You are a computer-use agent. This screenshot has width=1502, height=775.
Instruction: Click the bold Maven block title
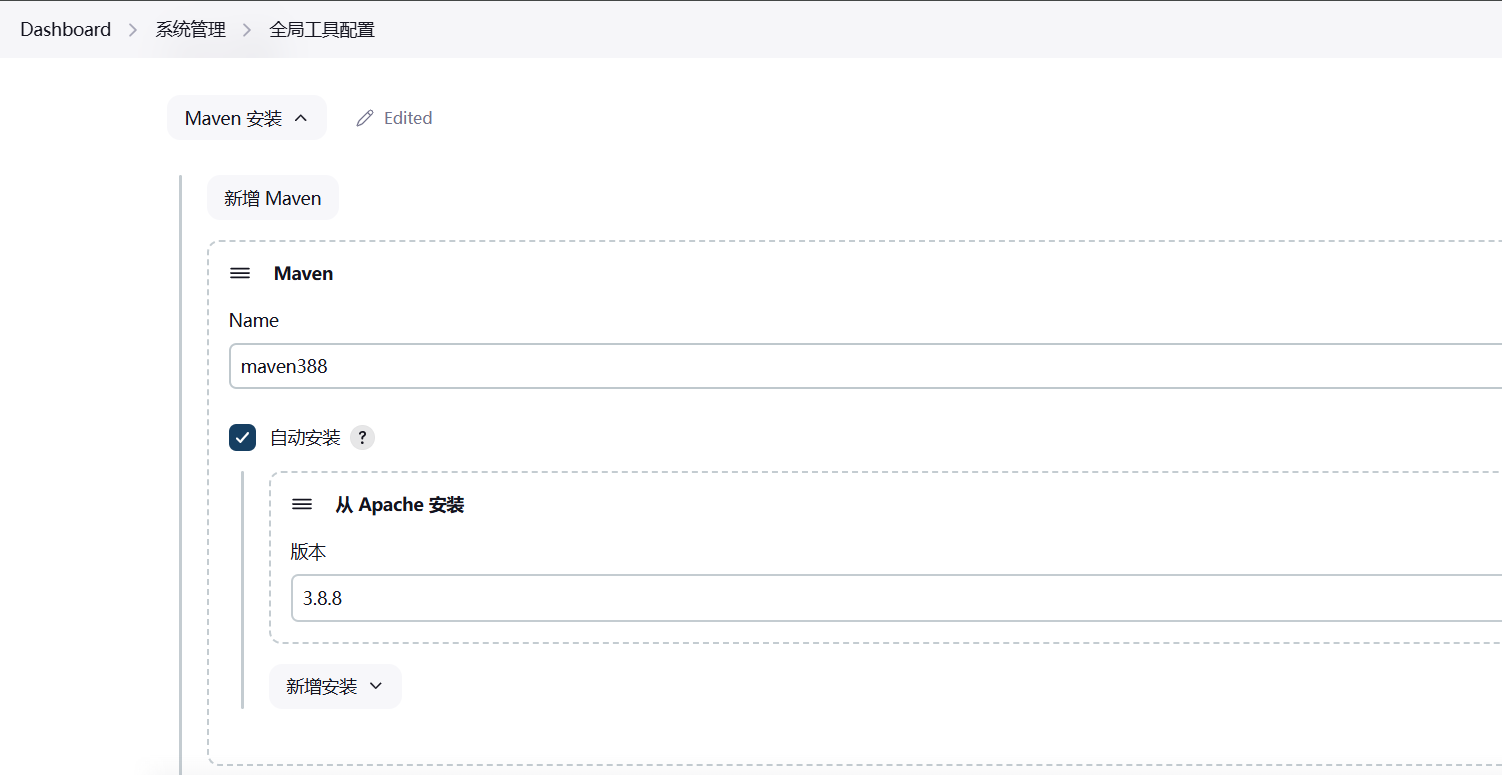coord(303,273)
